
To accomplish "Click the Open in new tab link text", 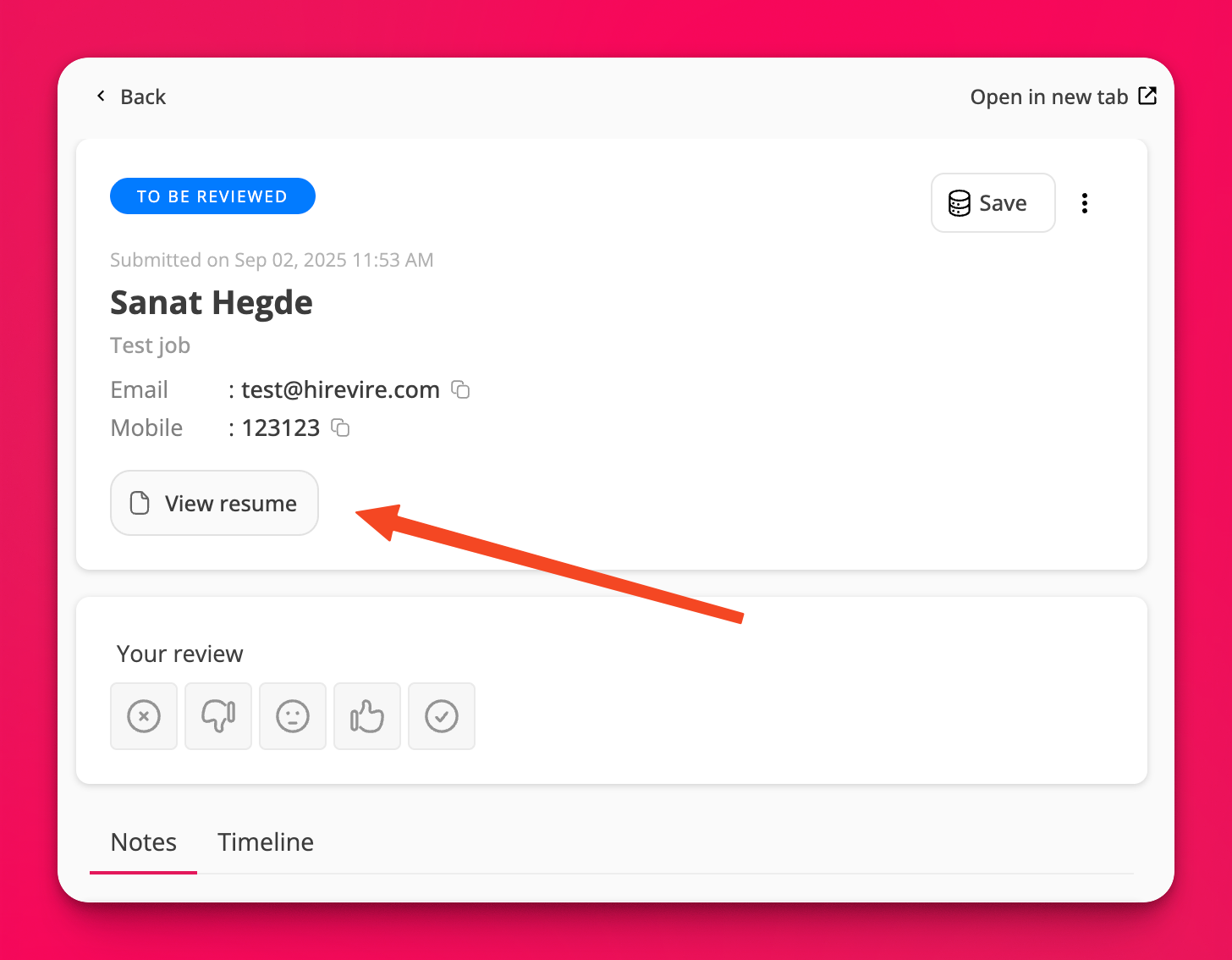I will (x=1048, y=97).
